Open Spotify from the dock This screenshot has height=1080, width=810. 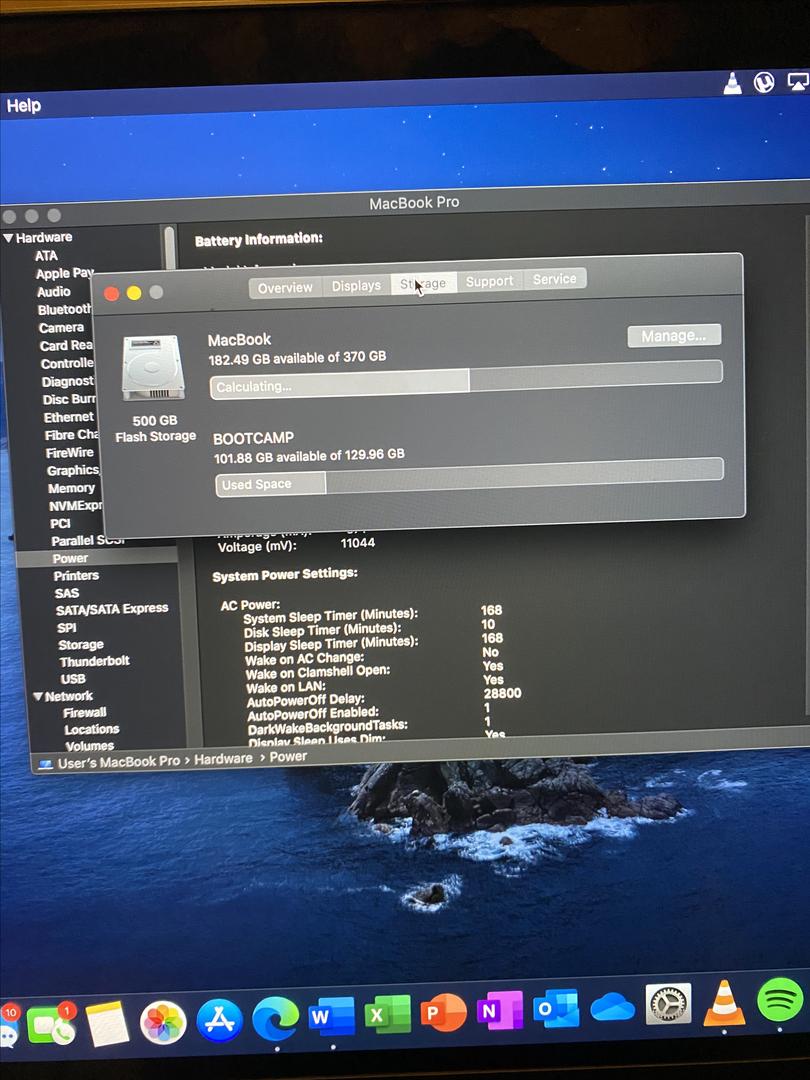tap(780, 1000)
